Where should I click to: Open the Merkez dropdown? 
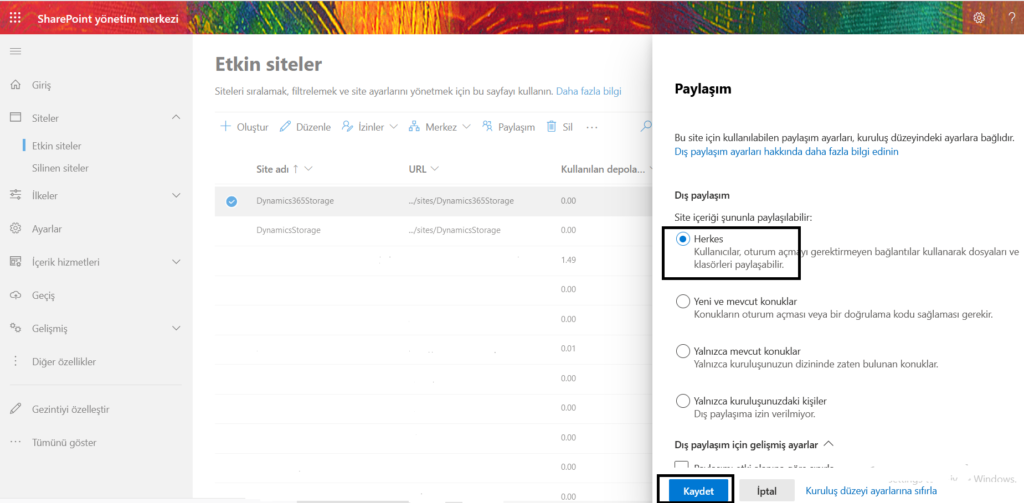click(x=440, y=127)
